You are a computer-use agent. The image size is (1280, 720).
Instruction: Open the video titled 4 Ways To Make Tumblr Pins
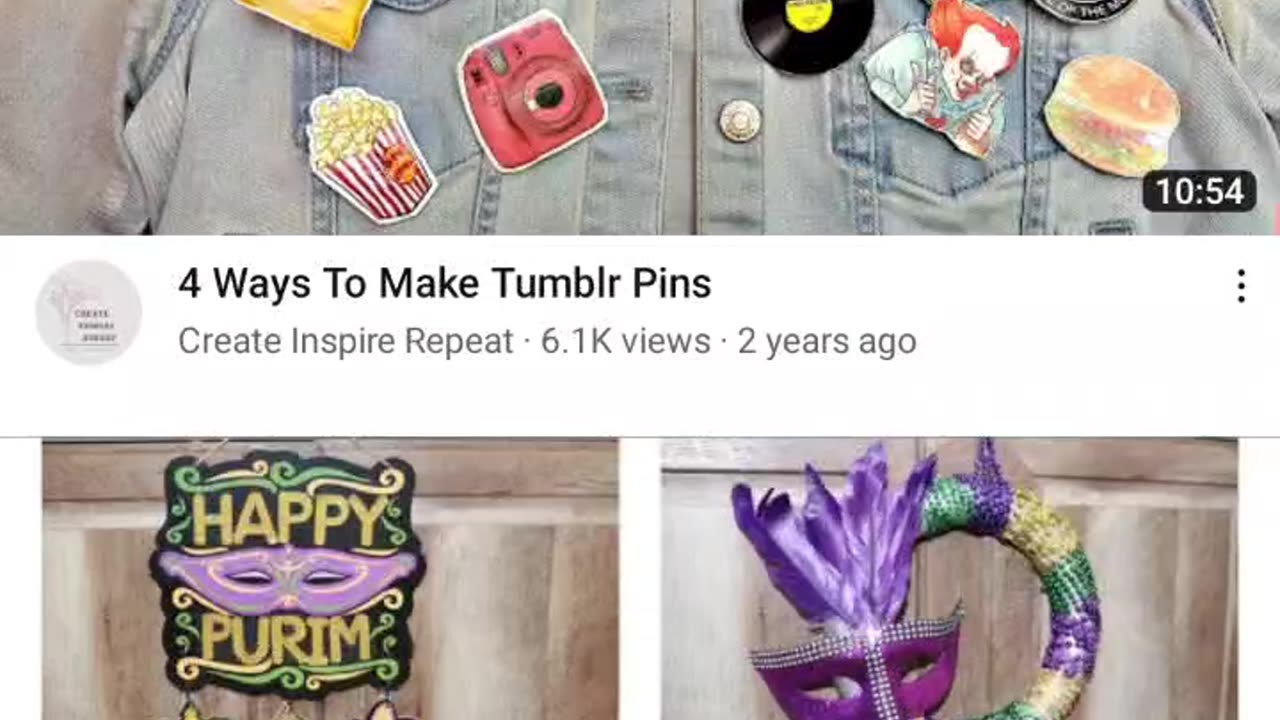click(x=445, y=284)
